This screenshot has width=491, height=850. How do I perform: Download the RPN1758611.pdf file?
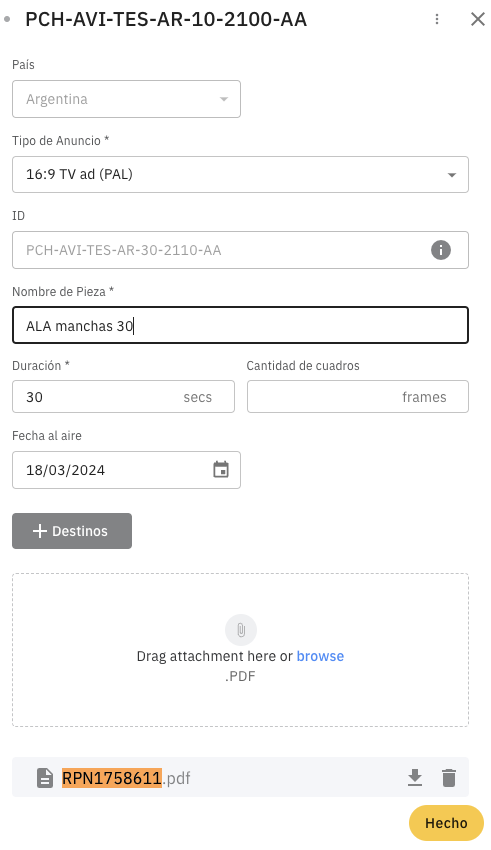415,777
